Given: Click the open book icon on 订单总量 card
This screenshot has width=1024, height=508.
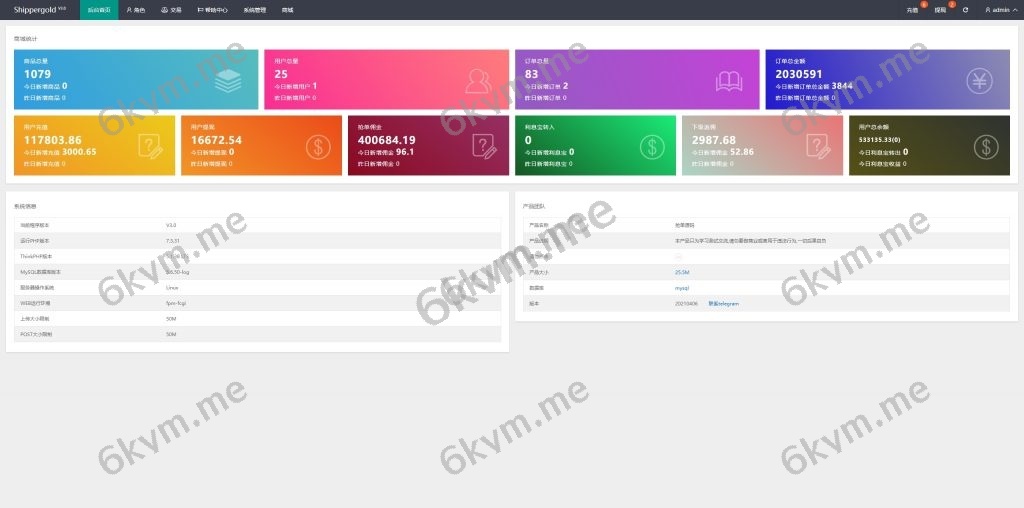Looking at the screenshot, I should pyautogui.click(x=728, y=80).
